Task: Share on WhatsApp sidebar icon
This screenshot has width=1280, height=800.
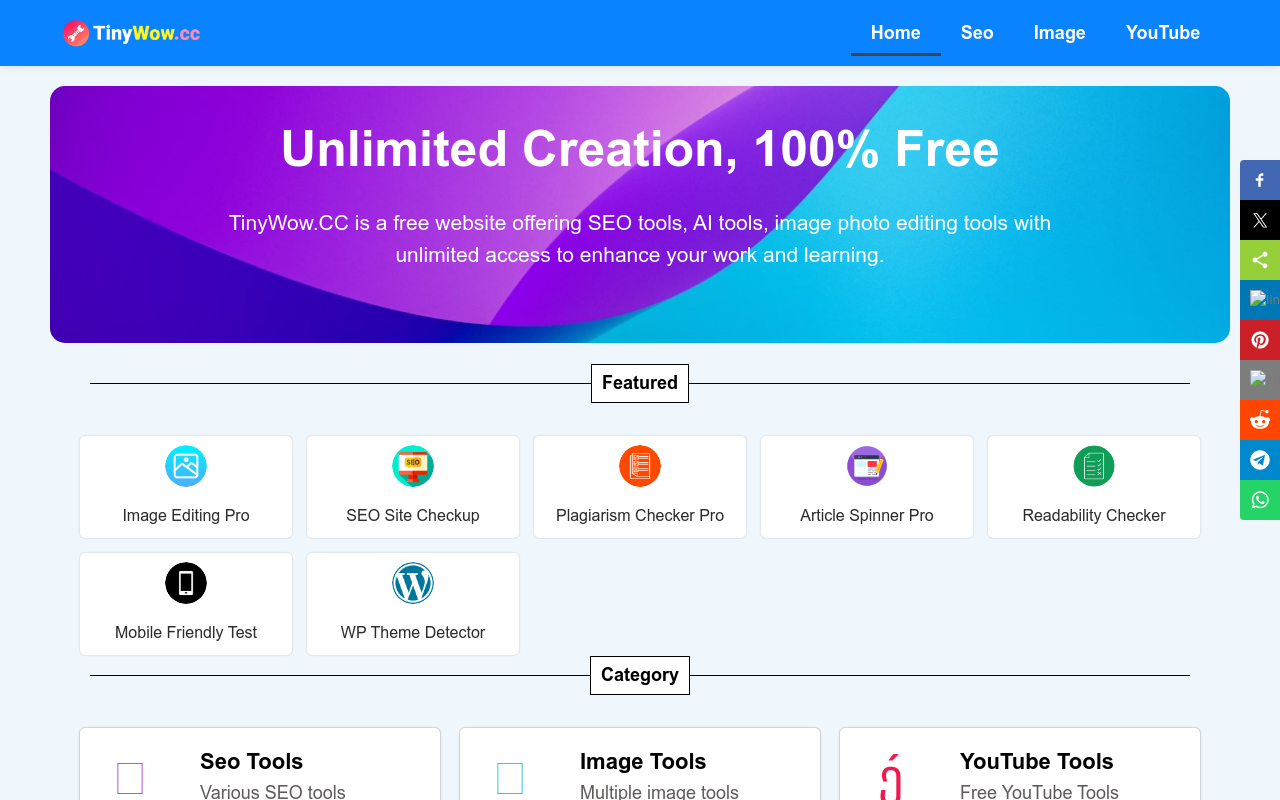Action: [1260, 500]
